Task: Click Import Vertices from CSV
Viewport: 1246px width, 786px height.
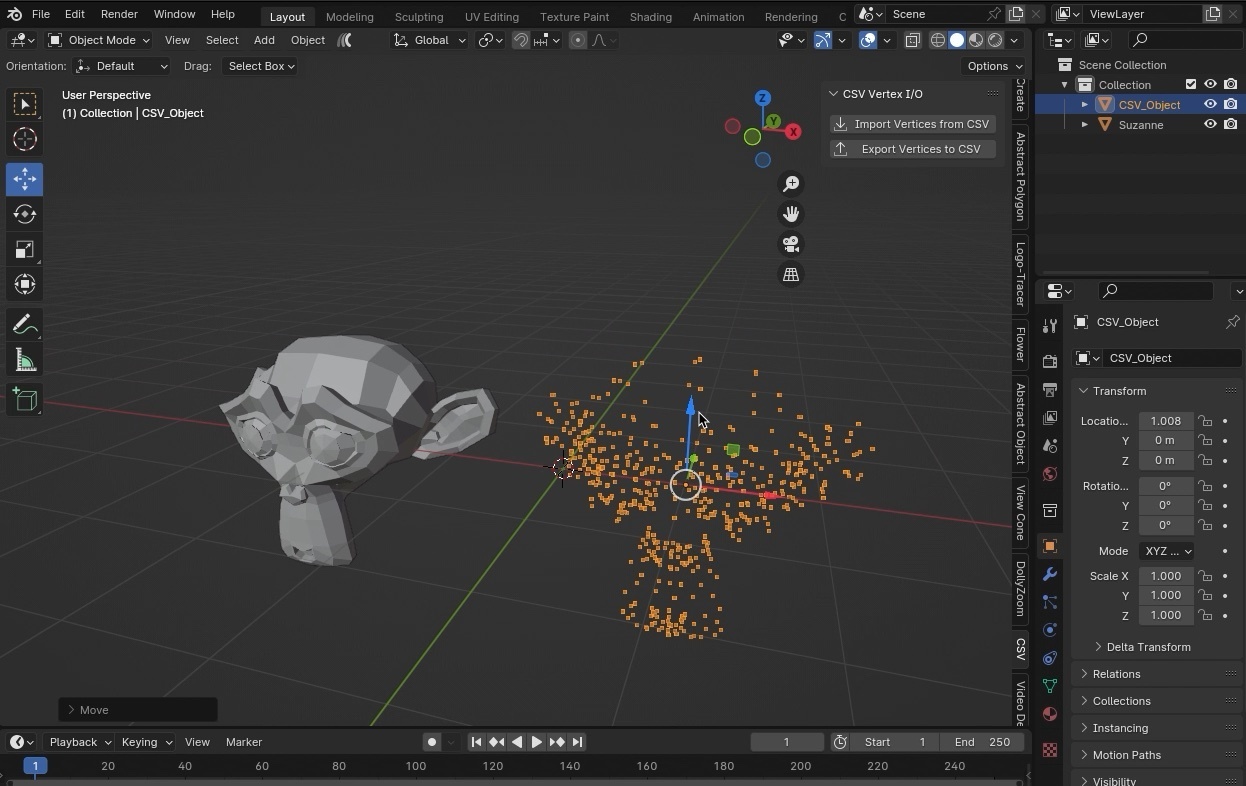Action: tap(912, 123)
